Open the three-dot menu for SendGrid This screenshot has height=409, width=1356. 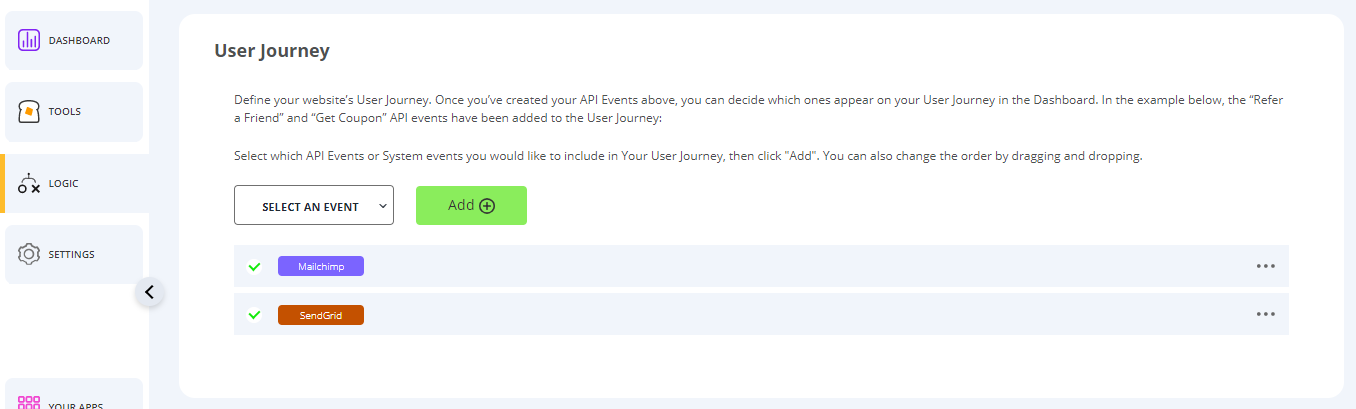tap(1266, 314)
